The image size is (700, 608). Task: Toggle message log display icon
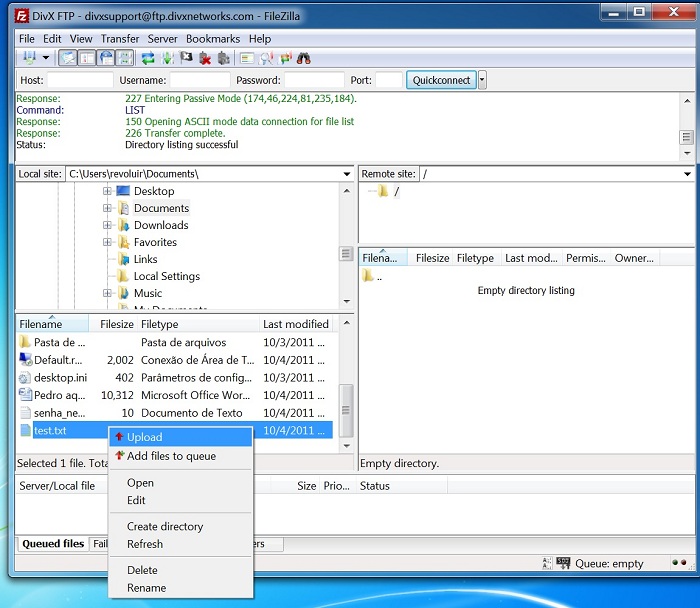[67, 58]
